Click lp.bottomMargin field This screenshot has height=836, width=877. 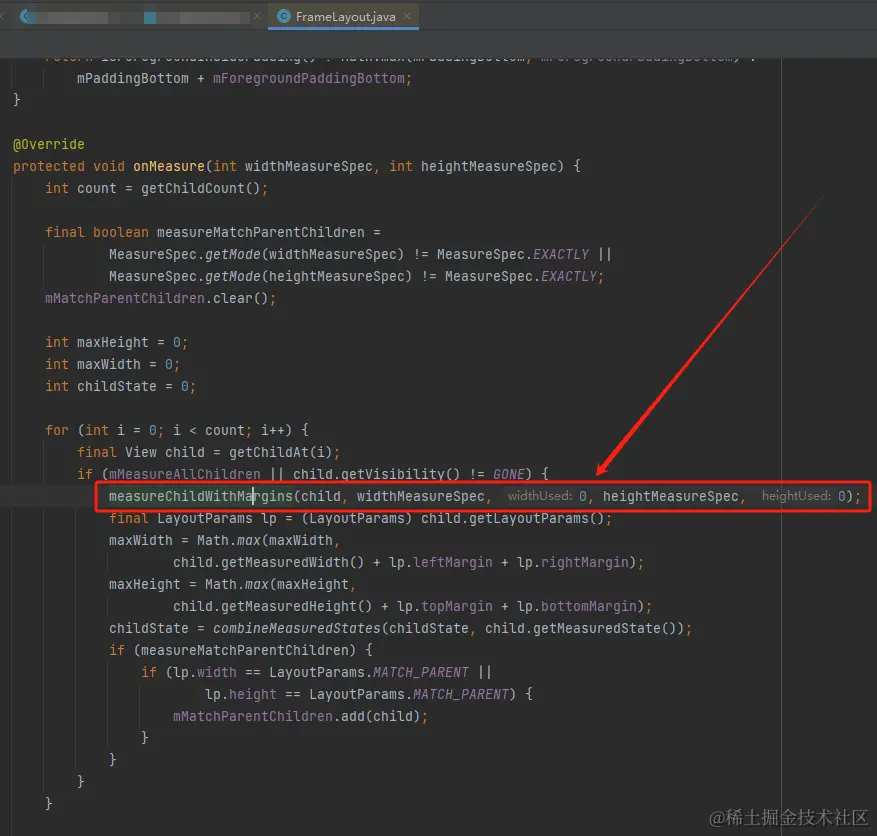[577, 606]
